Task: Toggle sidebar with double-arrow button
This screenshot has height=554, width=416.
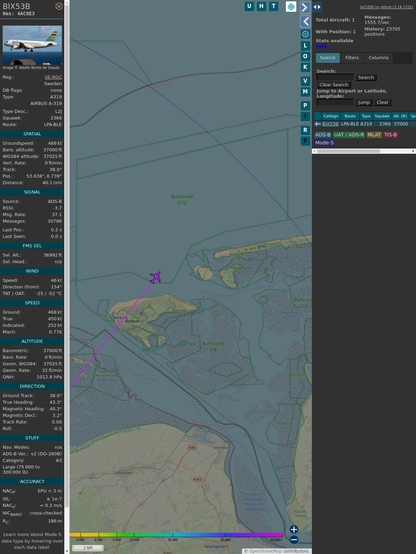Action: coord(317,7)
